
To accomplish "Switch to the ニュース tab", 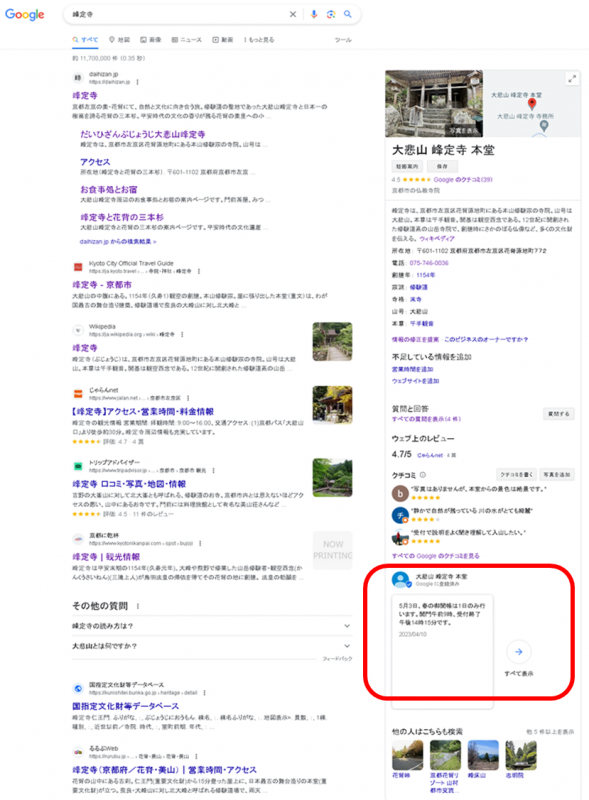I will pyautogui.click(x=186, y=40).
